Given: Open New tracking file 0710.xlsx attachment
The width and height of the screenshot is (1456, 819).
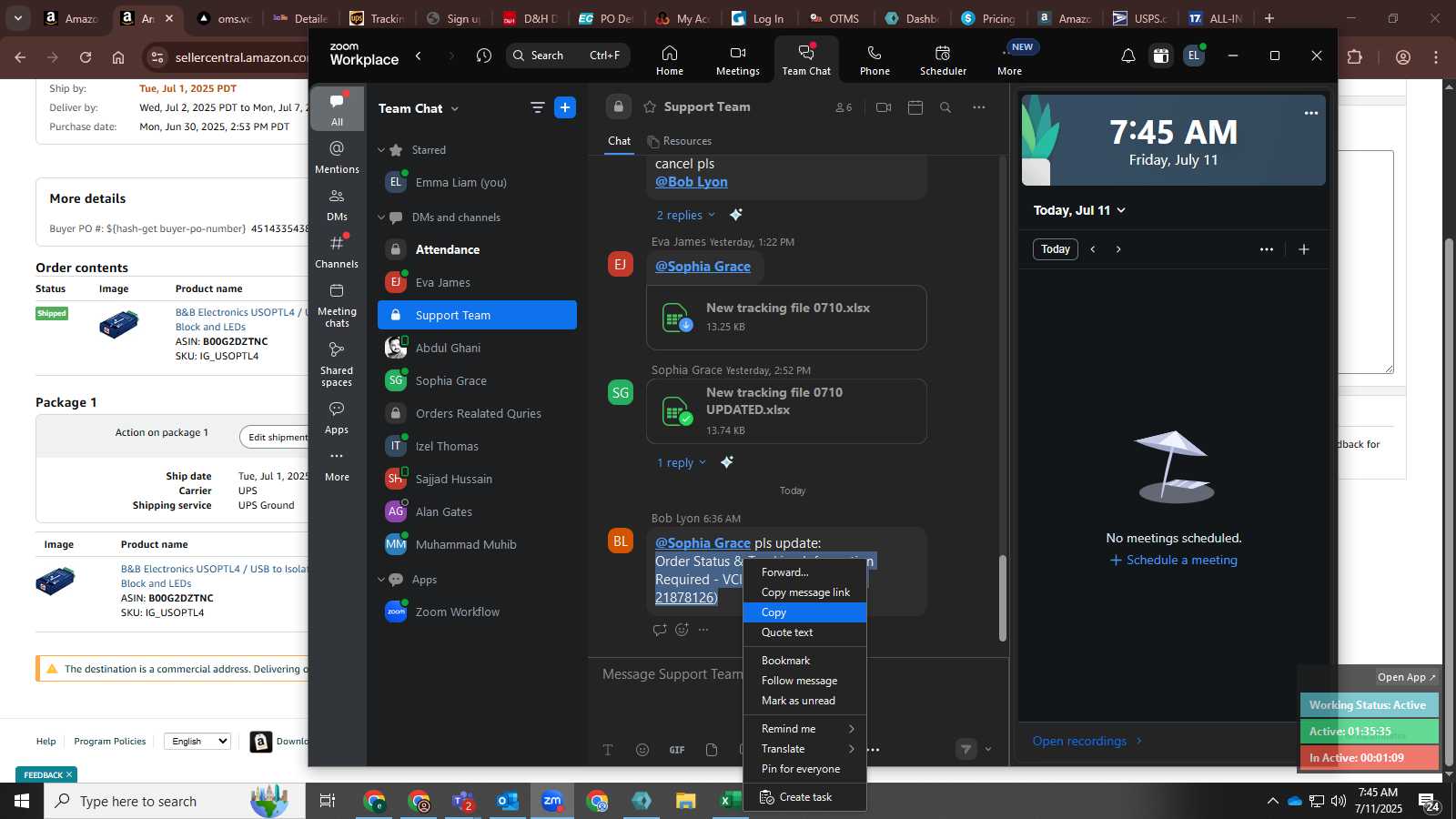Looking at the screenshot, I should tap(786, 318).
